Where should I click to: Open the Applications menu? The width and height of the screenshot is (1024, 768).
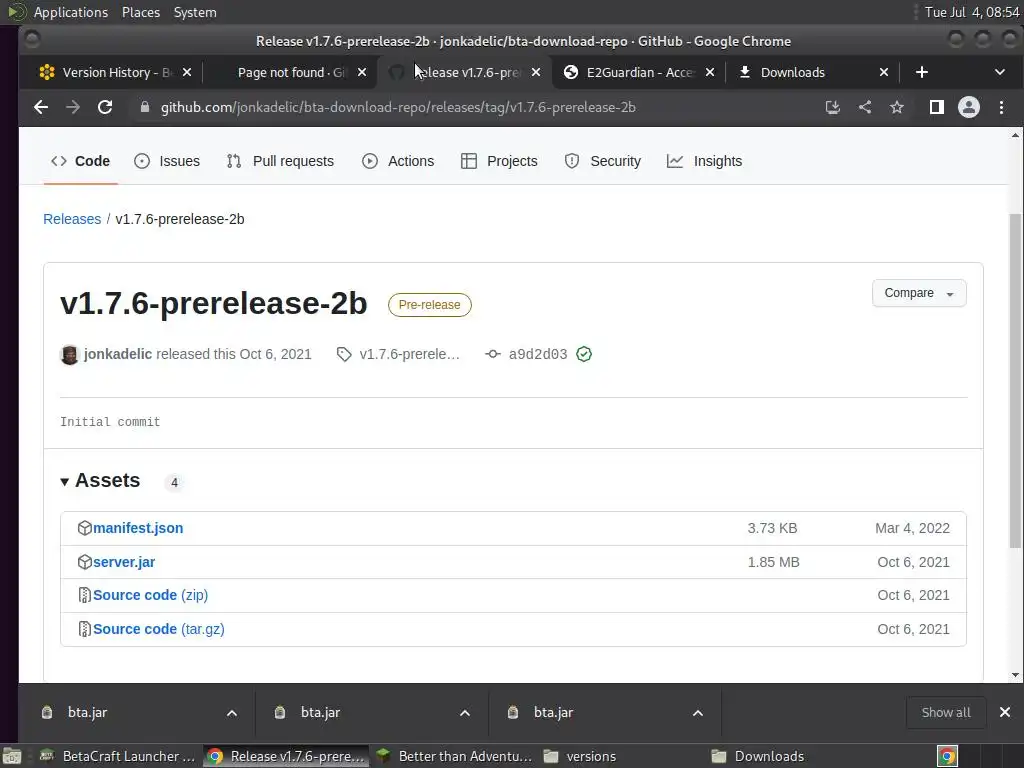pos(71,12)
